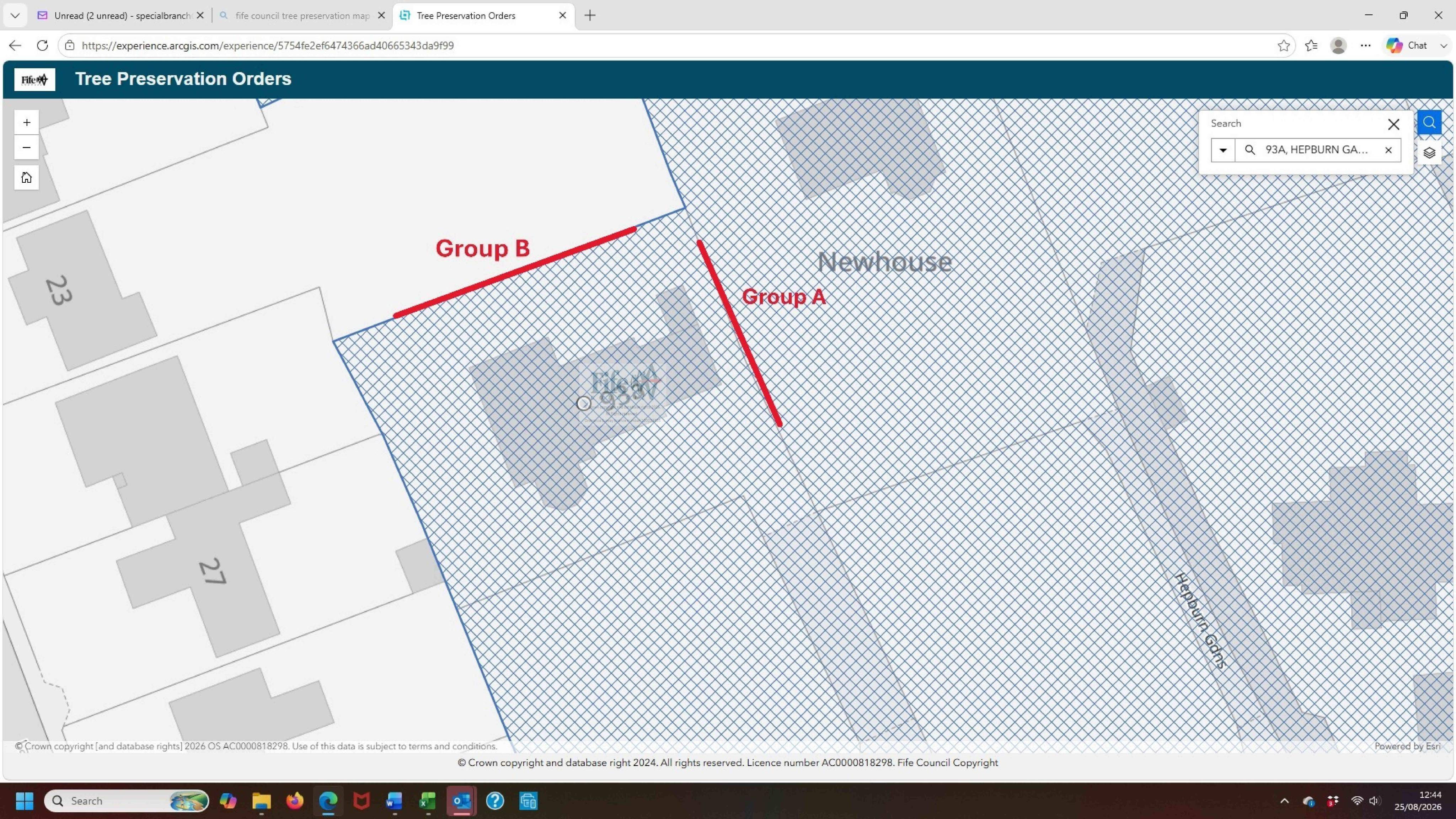Zoom in on the map
This screenshot has width=1456, height=819.
point(27,123)
